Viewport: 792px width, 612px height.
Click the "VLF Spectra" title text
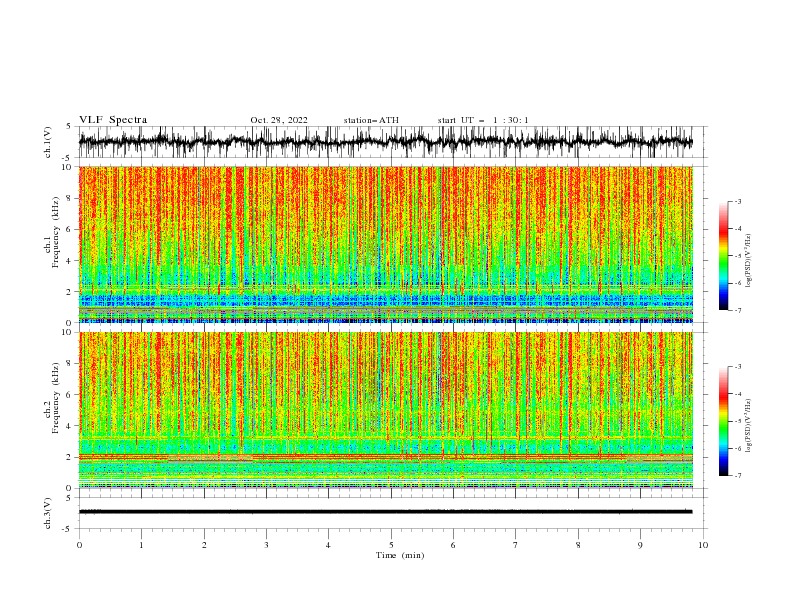tap(113, 120)
